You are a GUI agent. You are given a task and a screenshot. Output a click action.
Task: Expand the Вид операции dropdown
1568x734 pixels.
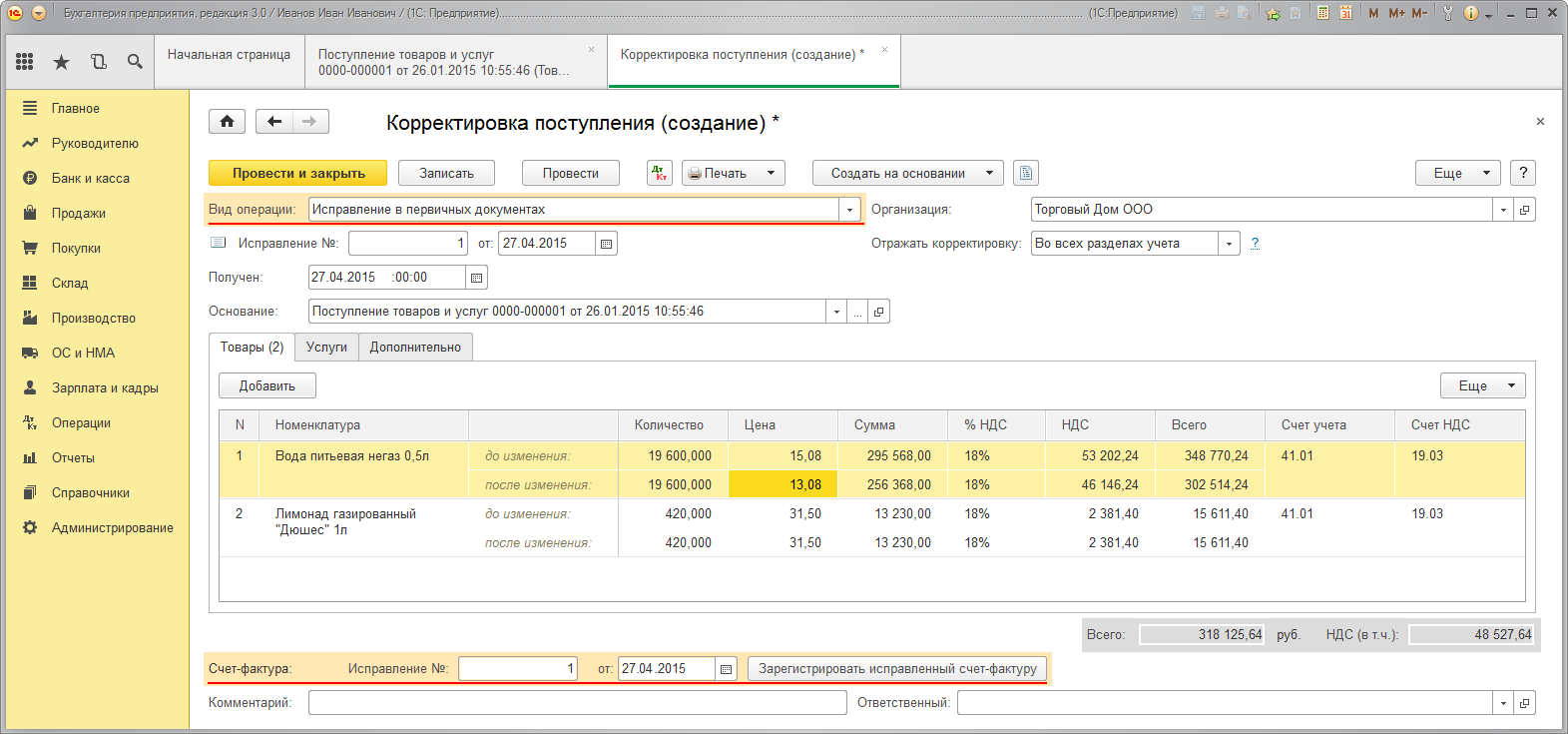(849, 210)
